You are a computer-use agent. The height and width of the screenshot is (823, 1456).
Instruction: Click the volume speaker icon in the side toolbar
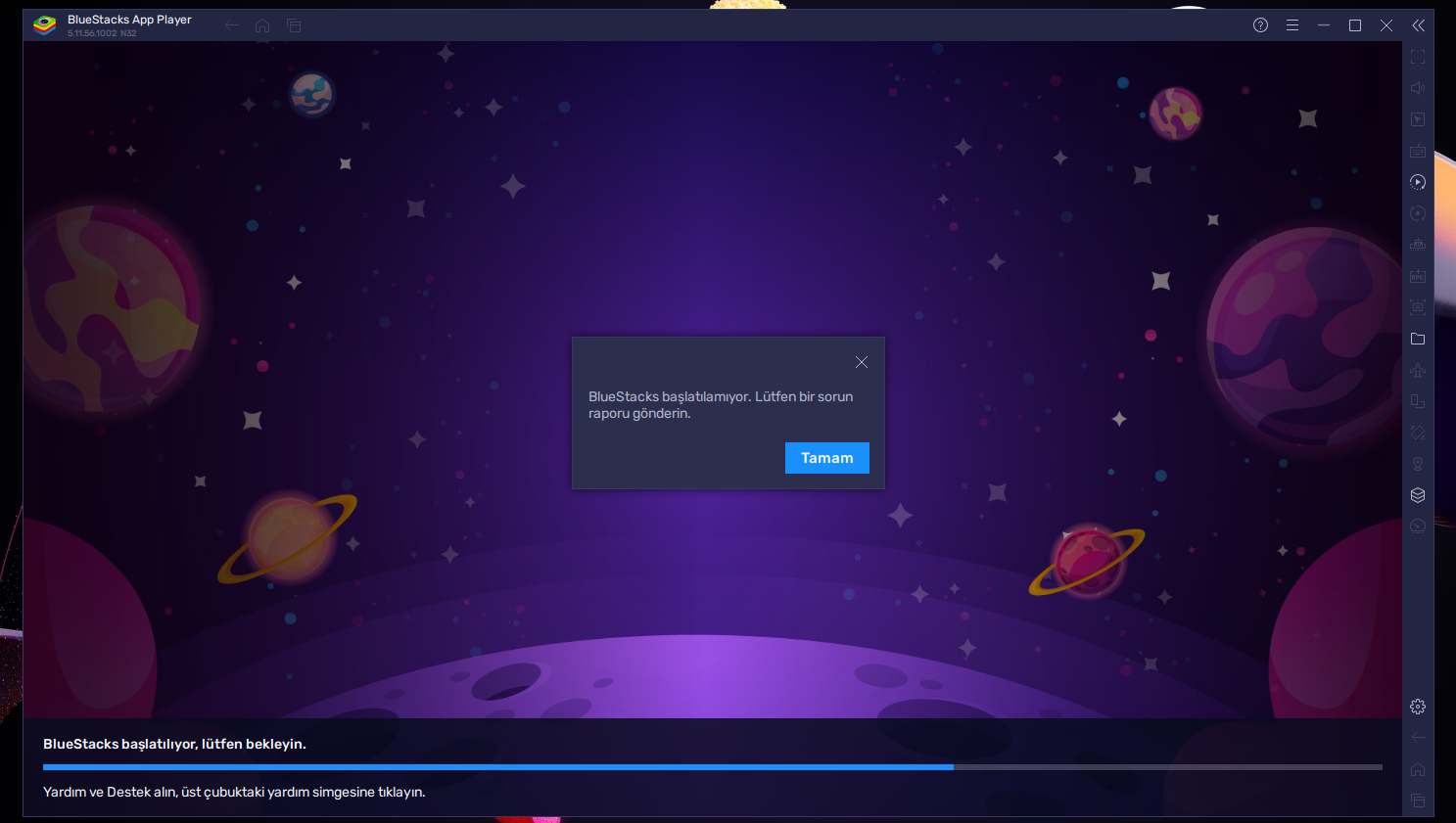1418,88
